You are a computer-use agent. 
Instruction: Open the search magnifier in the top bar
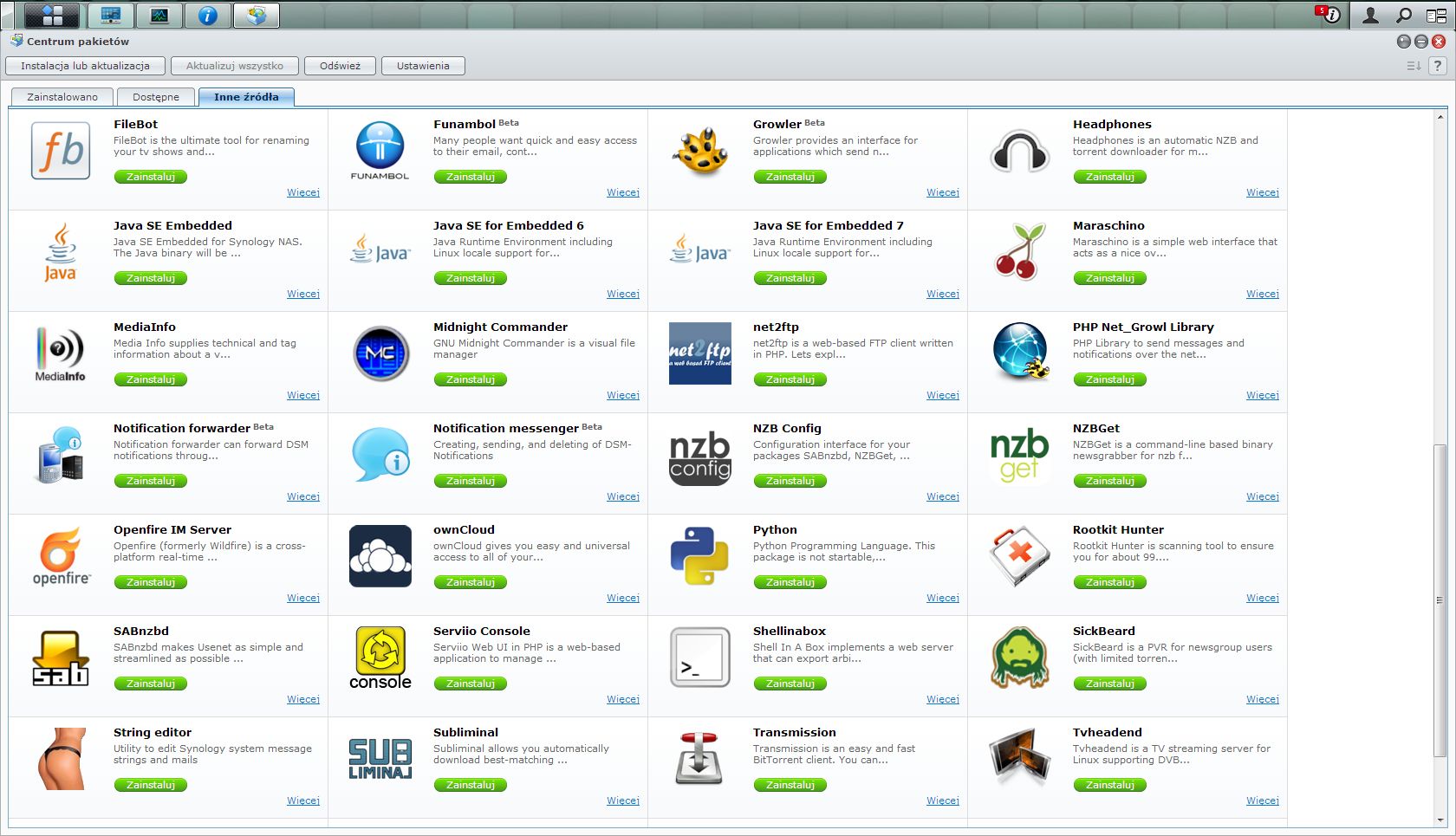pyautogui.click(x=1404, y=15)
